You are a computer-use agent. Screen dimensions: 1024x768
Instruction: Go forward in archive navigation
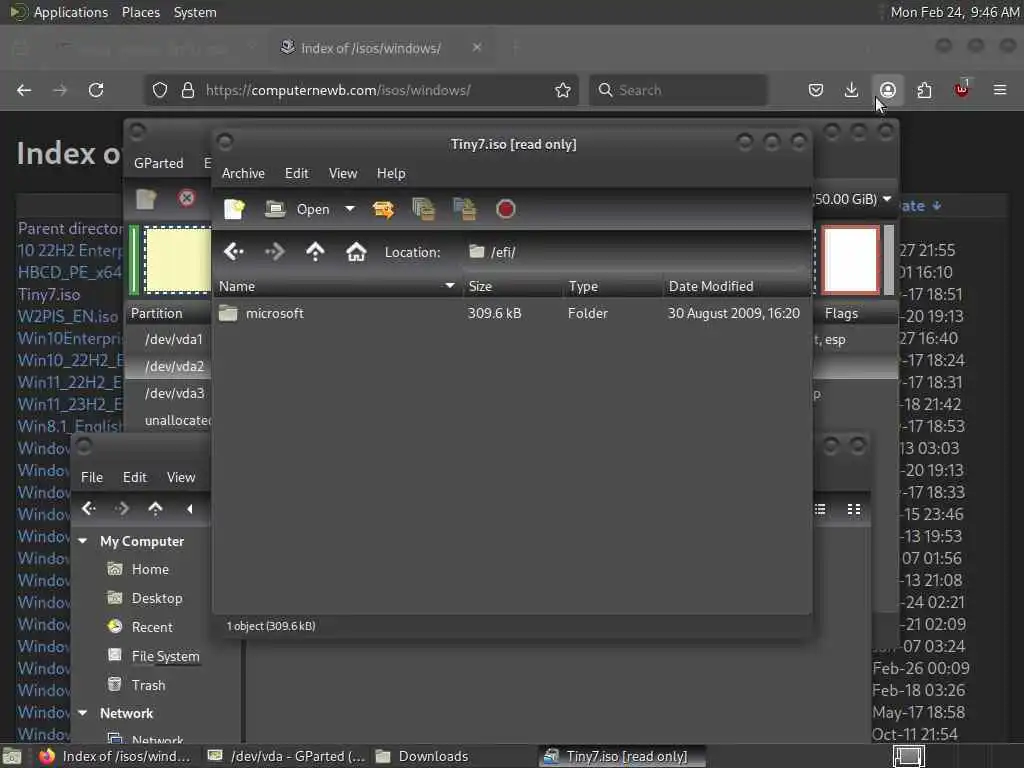point(274,251)
